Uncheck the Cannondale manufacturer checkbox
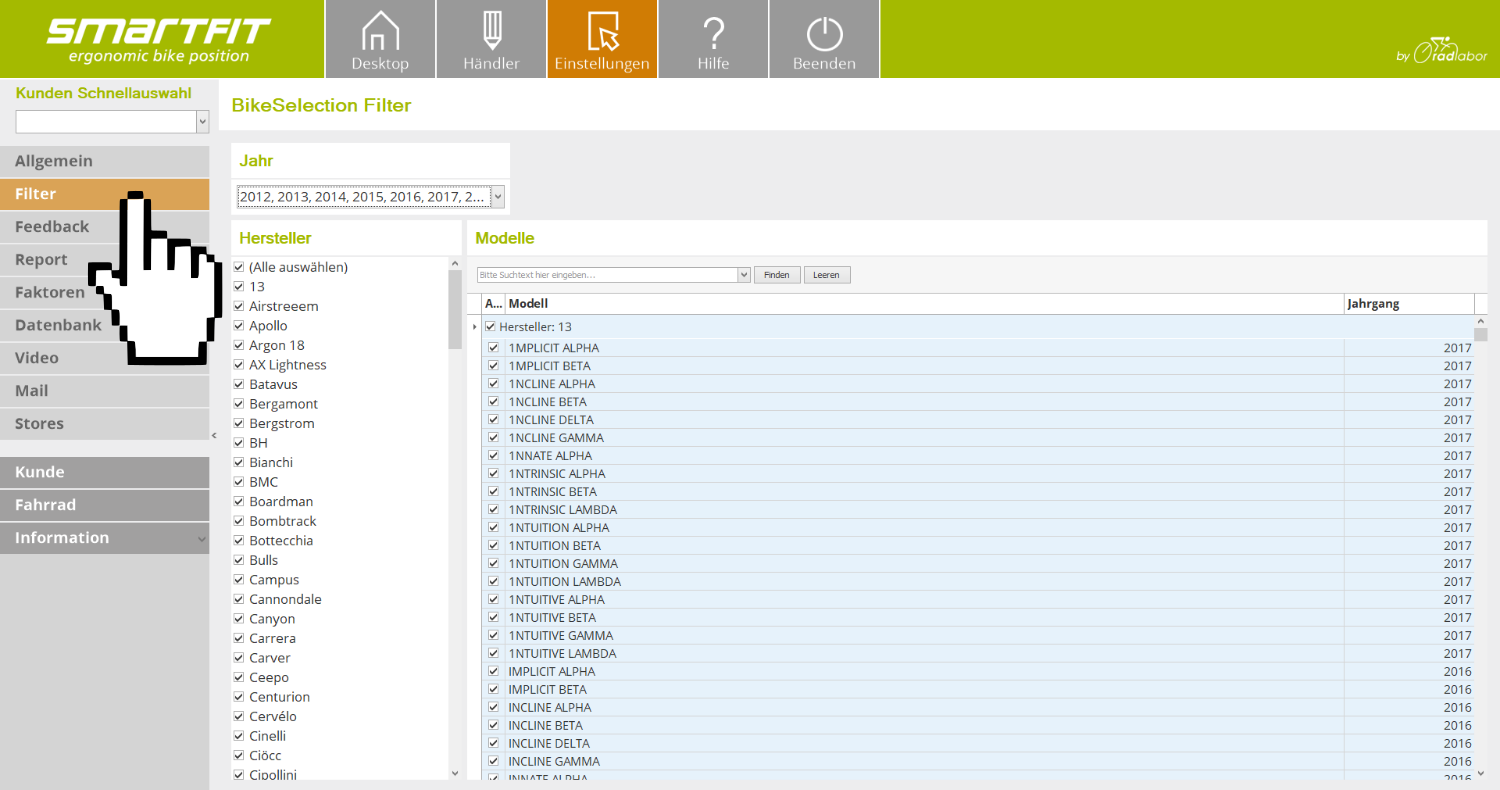The image size is (1500, 790). [x=239, y=599]
